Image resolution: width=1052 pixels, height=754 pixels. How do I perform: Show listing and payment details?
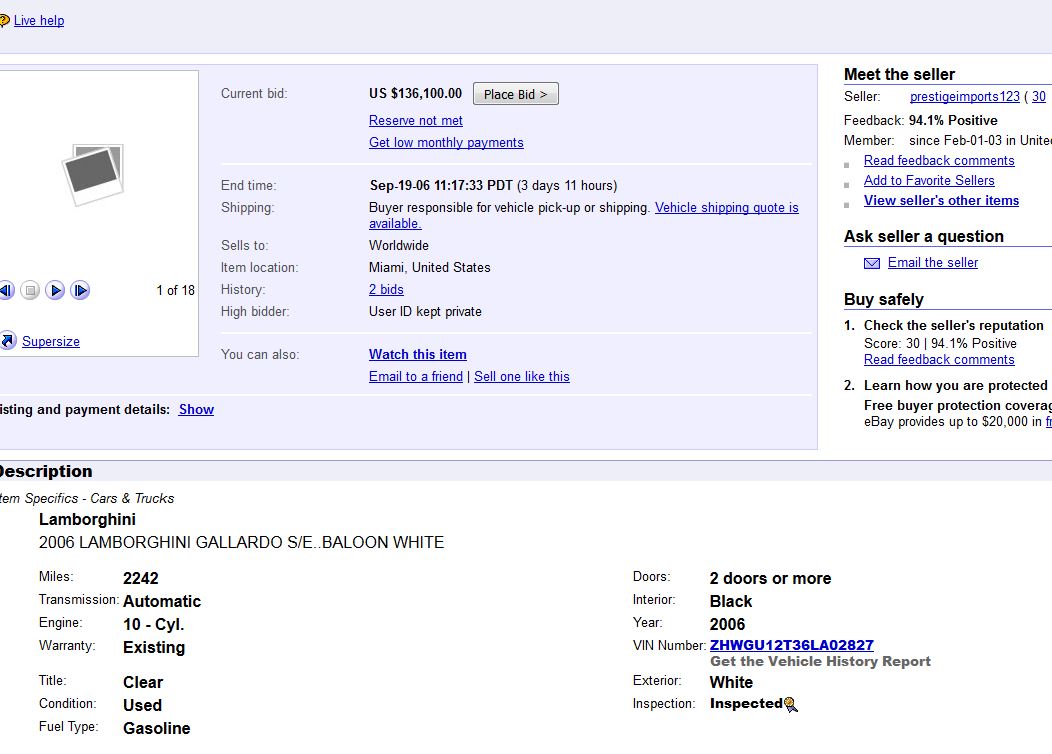[196, 409]
